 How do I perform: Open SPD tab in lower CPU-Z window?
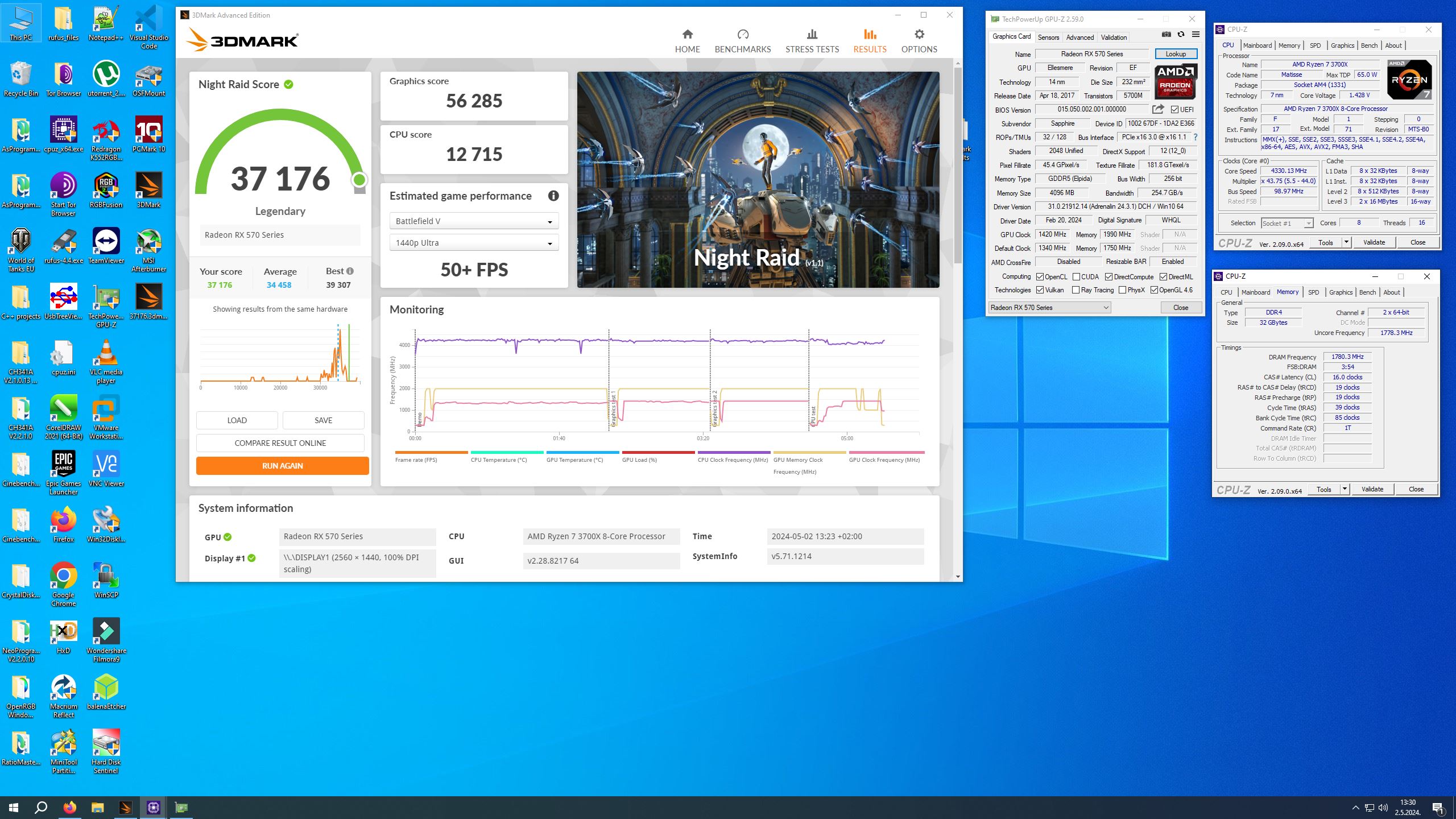click(x=1313, y=292)
